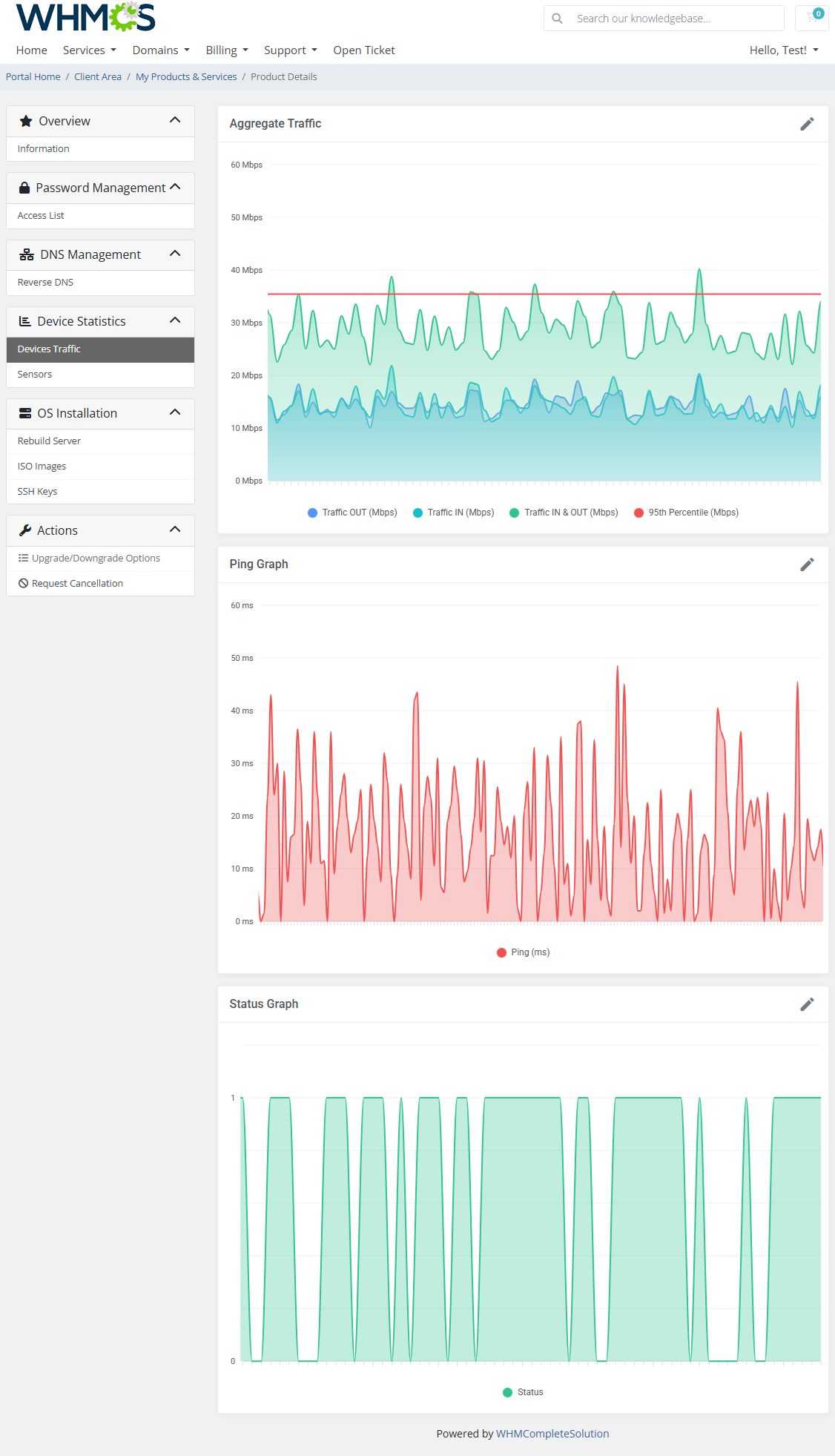Go to Client Area breadcrumb
The image size is (835, 1456).
click(98, 77)
